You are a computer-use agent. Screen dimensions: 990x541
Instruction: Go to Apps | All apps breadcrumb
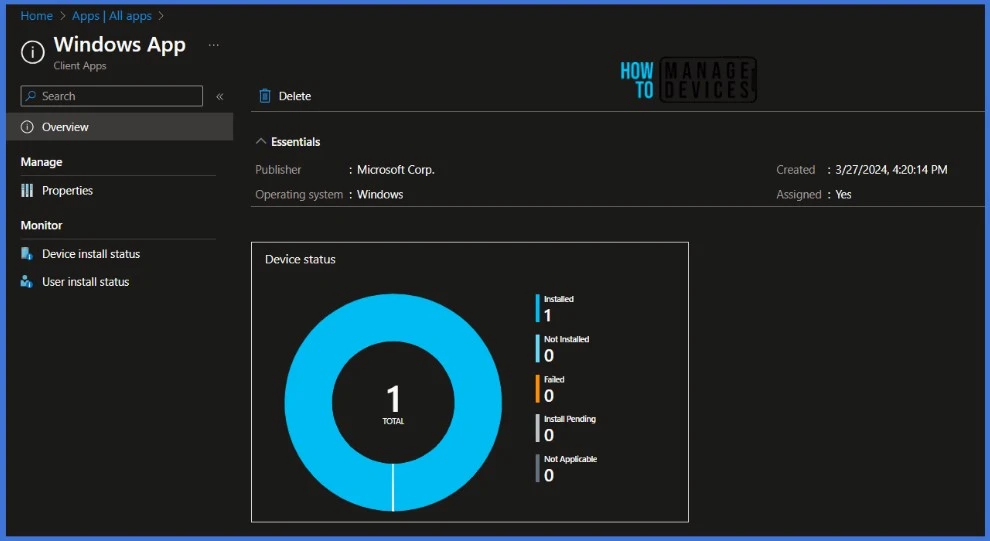[x=112, y=16]
